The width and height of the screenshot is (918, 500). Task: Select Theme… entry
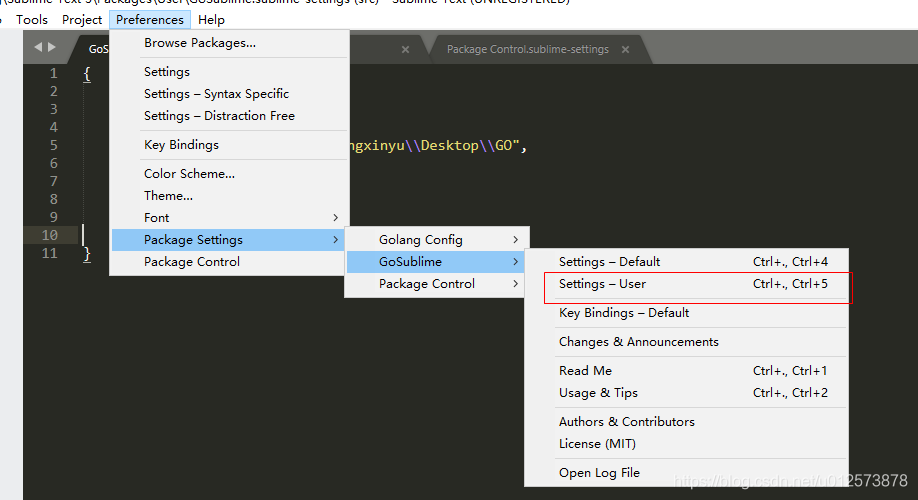(x=230, y=196)
